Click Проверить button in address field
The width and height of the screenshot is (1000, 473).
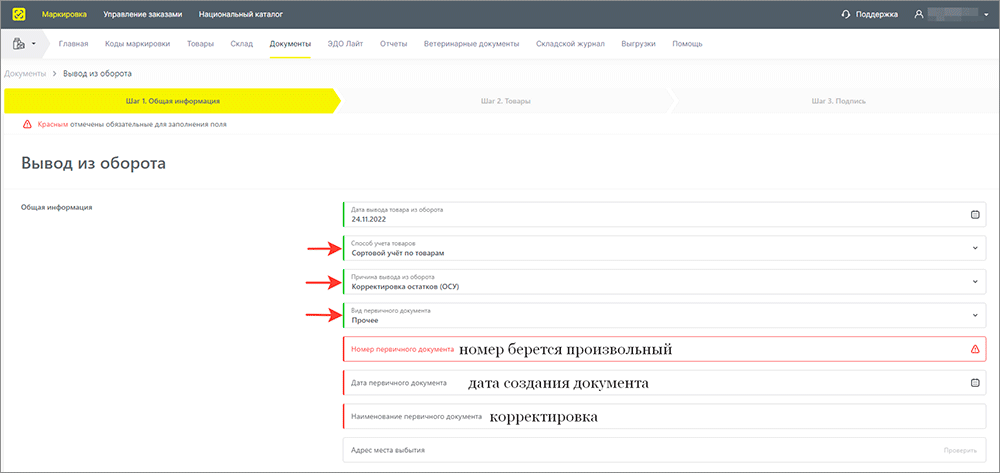[x=960, y=450]
